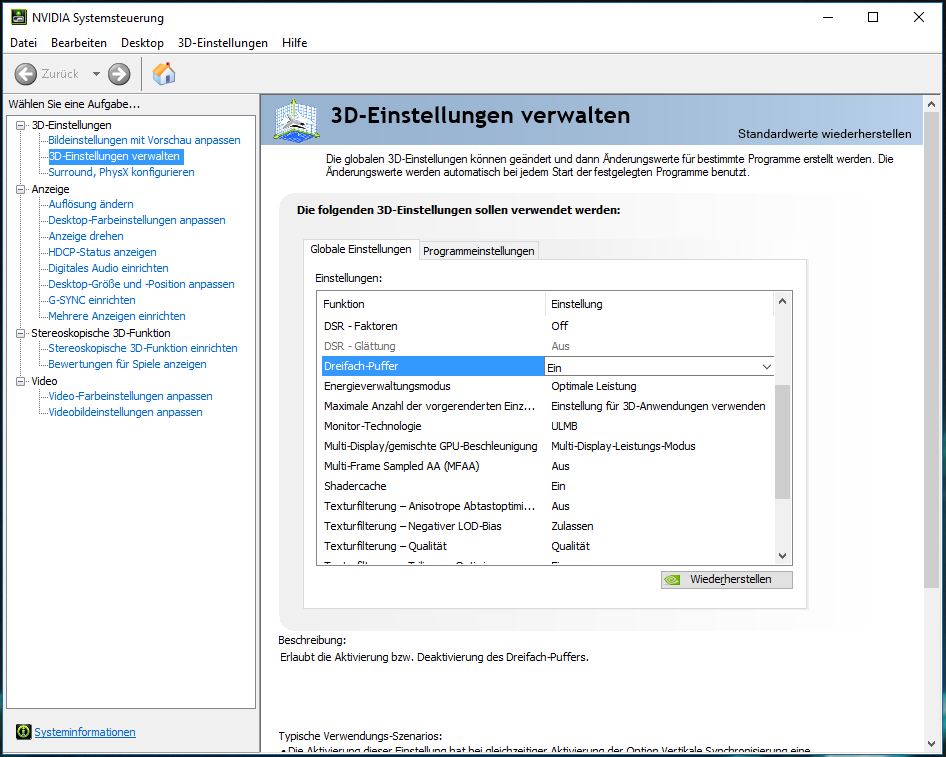Select Texturfilterung – Qualität row

pyautogui.click(x=548, y=546)
